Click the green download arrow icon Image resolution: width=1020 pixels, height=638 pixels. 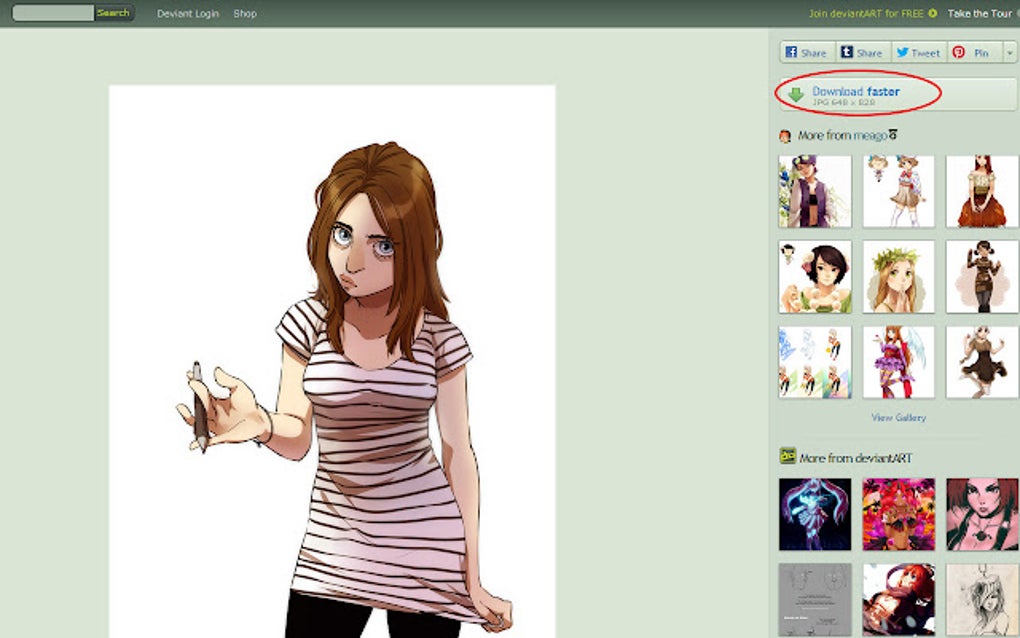tap(796, 92)
